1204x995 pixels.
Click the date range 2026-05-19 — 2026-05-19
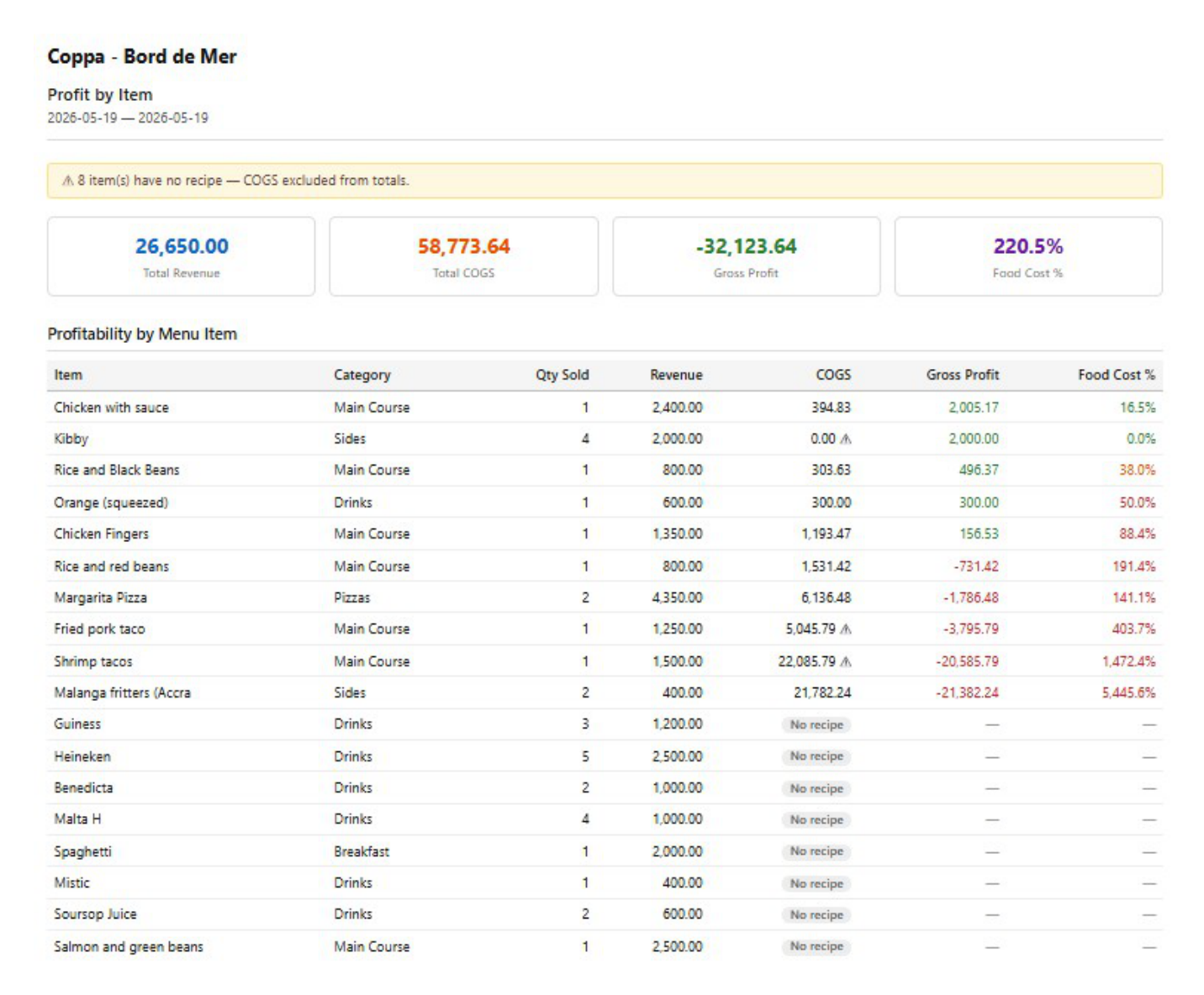[x=128, y=118]
